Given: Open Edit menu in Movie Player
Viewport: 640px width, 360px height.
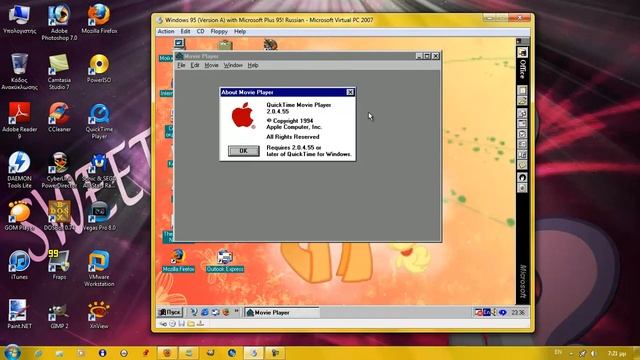Looking at the screenshot, I should (195, 65).
